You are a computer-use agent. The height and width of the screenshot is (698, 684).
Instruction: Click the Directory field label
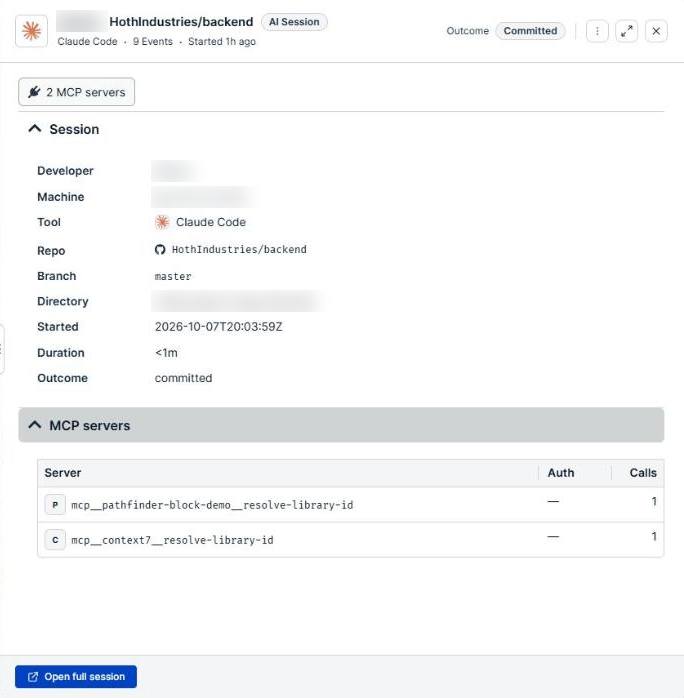(x=63, y=301)
